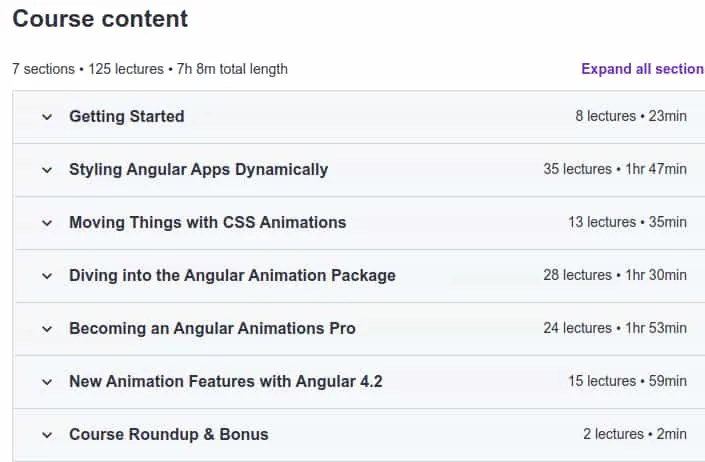Expand New Animation Features with Angular 4.2 chevron
Viewport: 705px width, 462px height.
click(47, 382)
